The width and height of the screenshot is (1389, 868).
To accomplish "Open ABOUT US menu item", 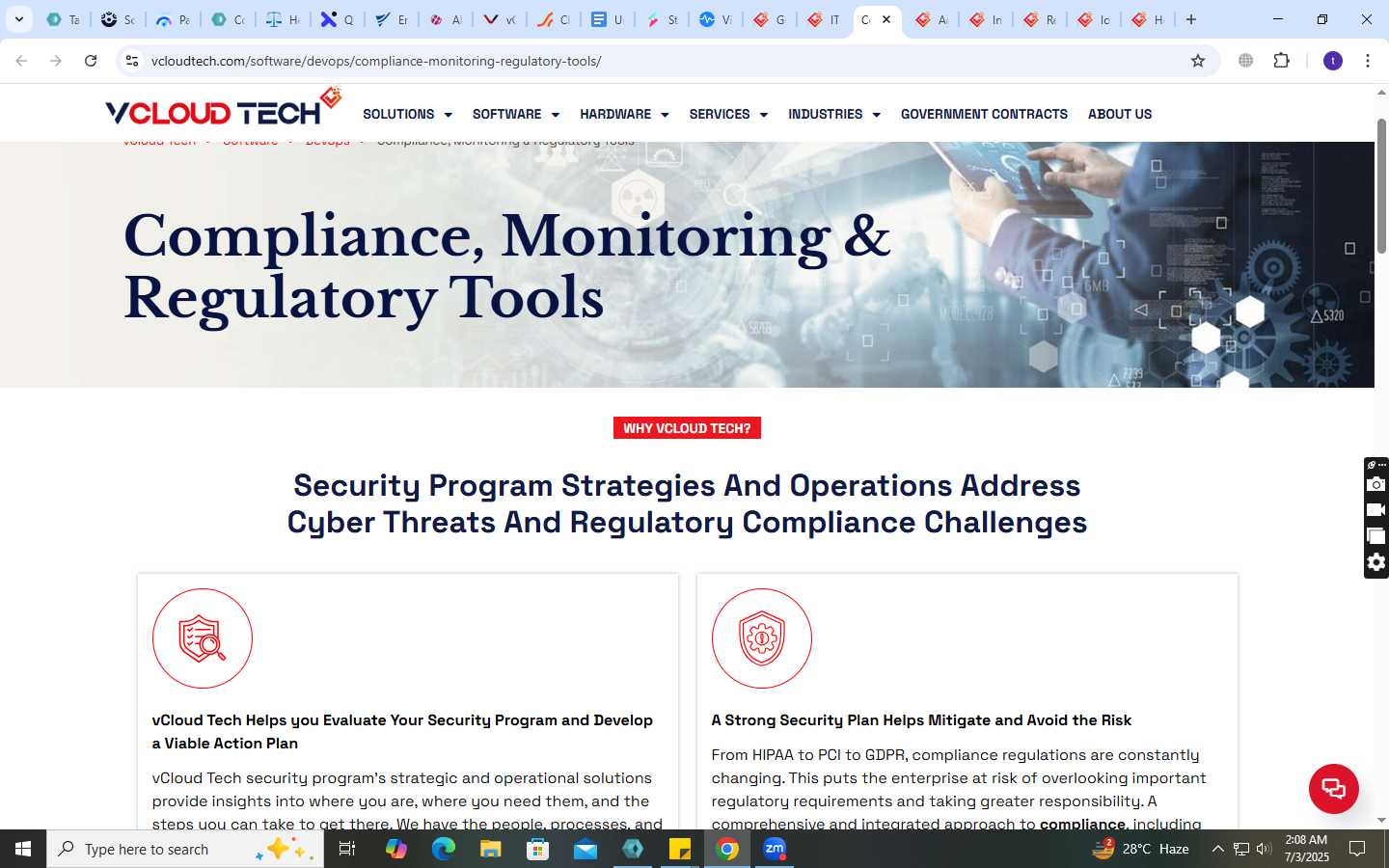I will [x=1120, y=114].
